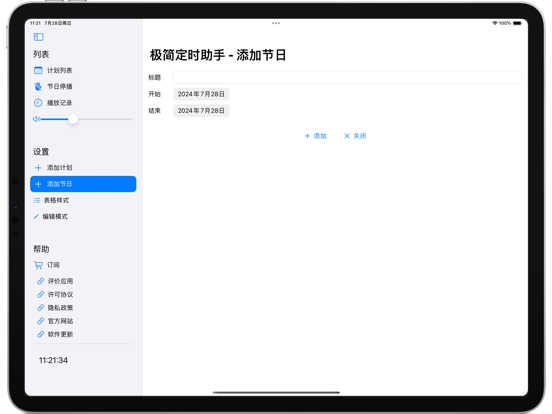This screenshot has width=552, height=414.
Task: Click the 11:21:34 clock text
Action: coord(53,360)
